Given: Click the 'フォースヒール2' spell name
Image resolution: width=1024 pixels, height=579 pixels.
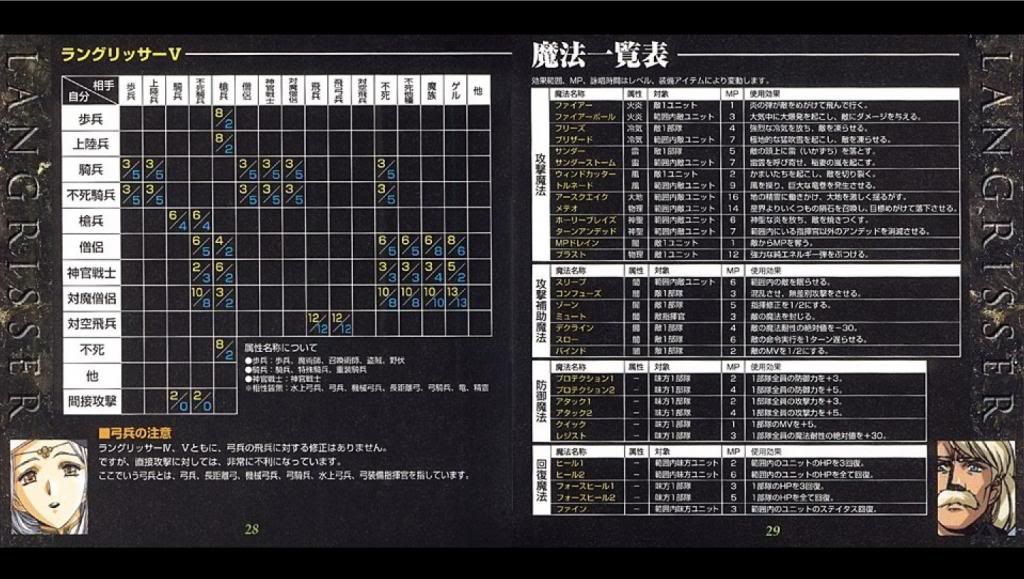Looking at the screenshot, I should coord(584,497).
